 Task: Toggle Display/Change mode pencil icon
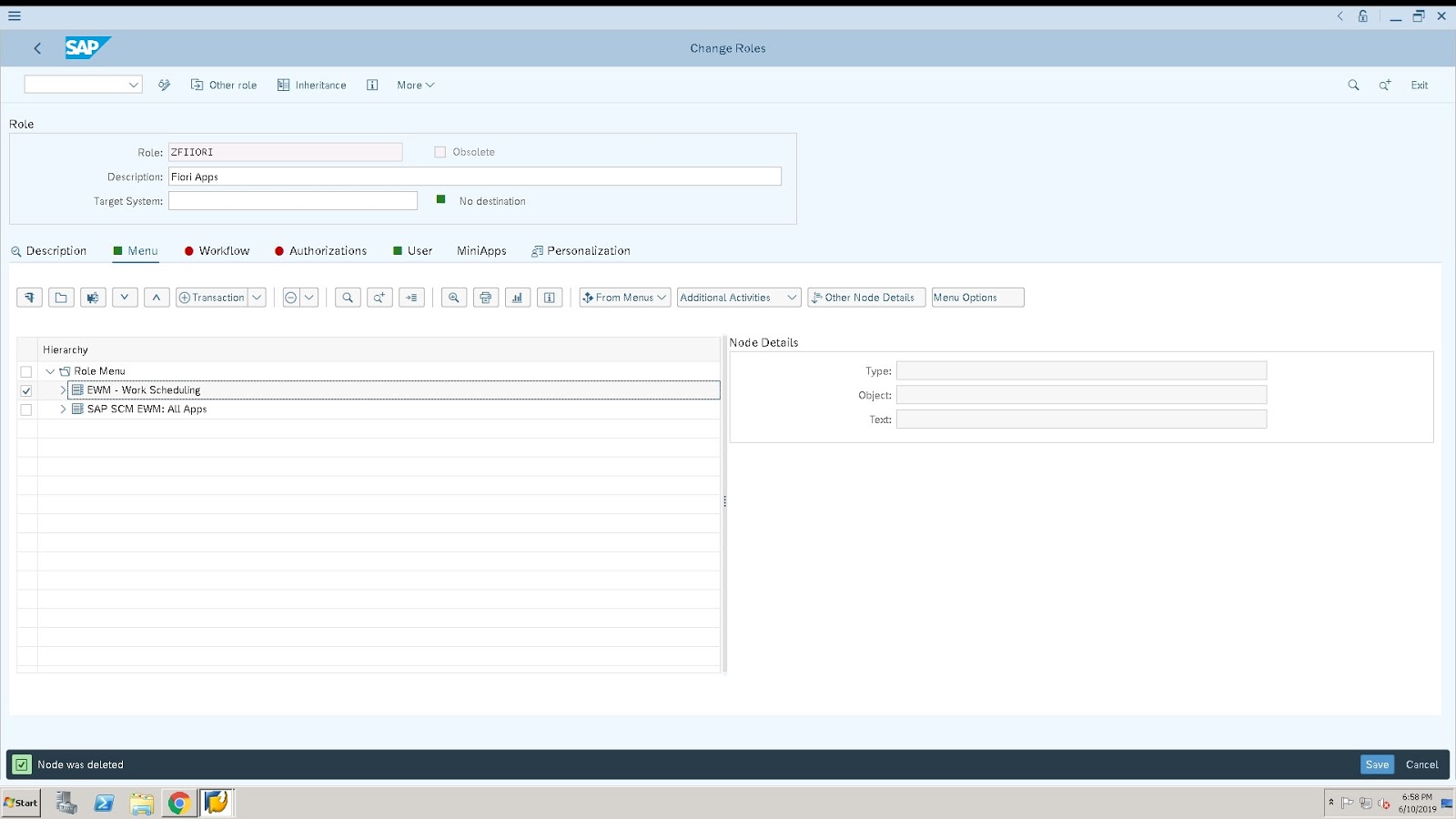(x=165, y=85)
